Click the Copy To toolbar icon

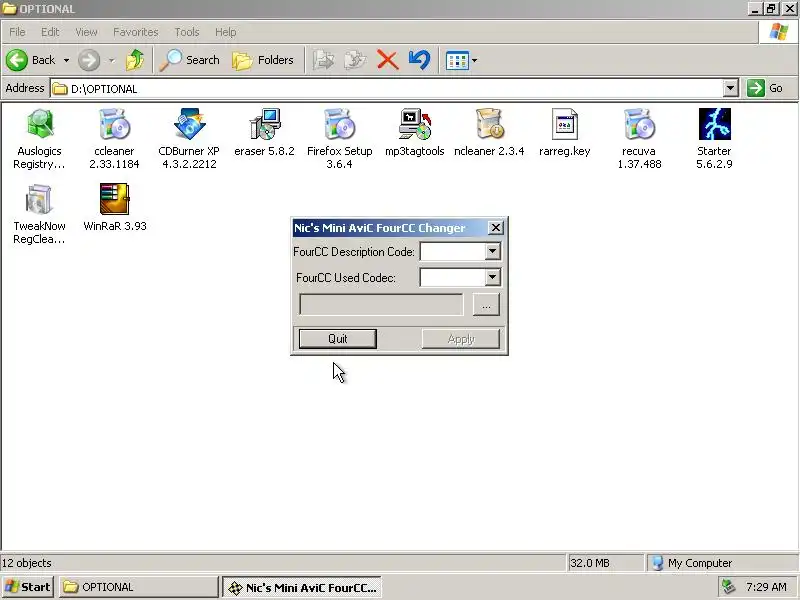pyautogui.click(x=355, y=60)
